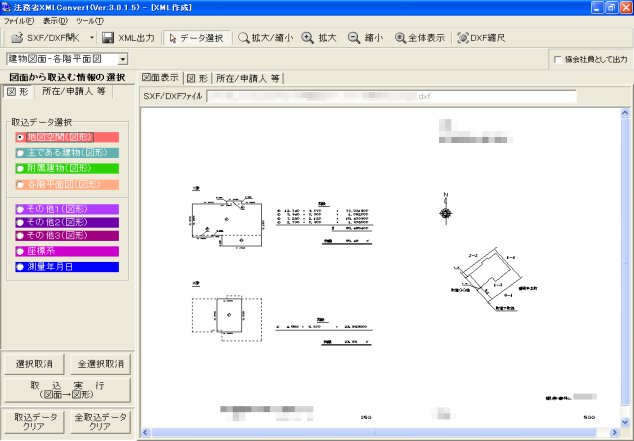Click the 縮小 zoom-out icon
Screen dimensions: 634x441
[x=354, y=38]
